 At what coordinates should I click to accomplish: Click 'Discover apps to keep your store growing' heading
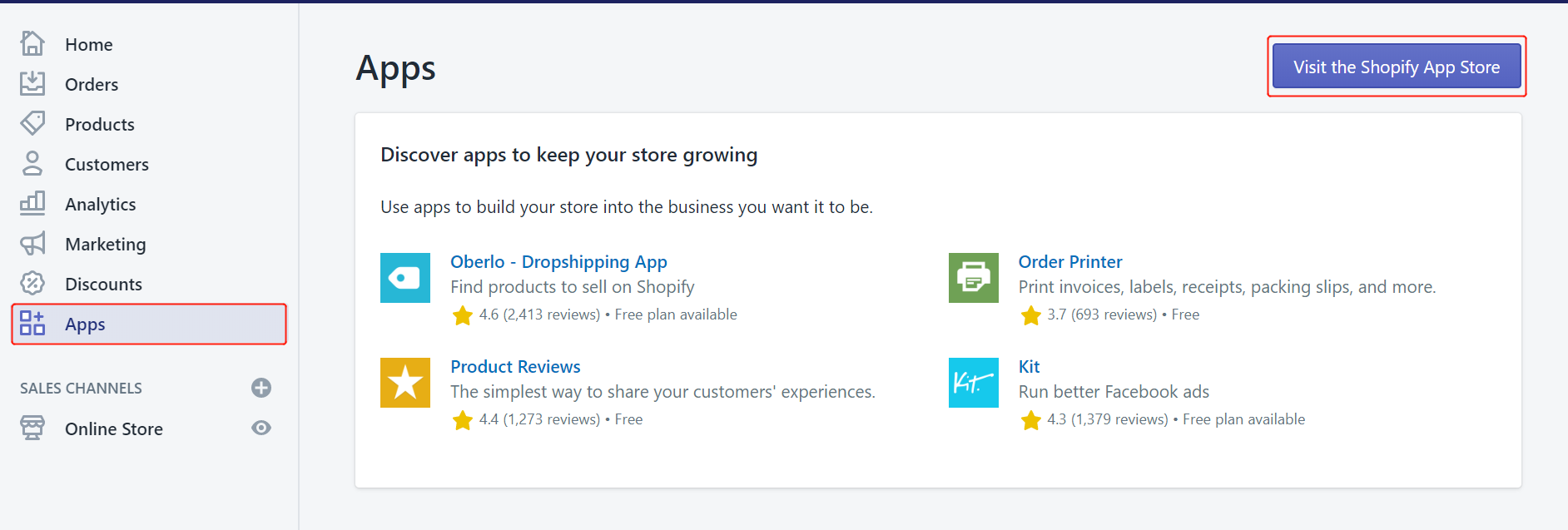click(x=569, y=156)
